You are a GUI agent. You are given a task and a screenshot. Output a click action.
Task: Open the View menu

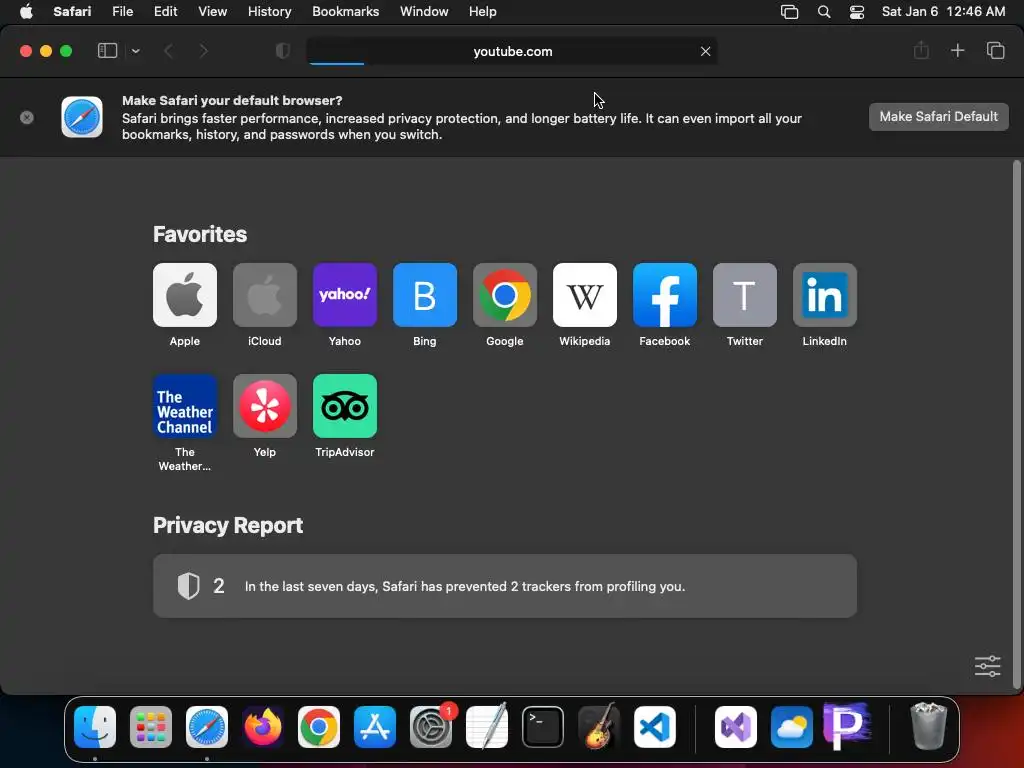212,12
